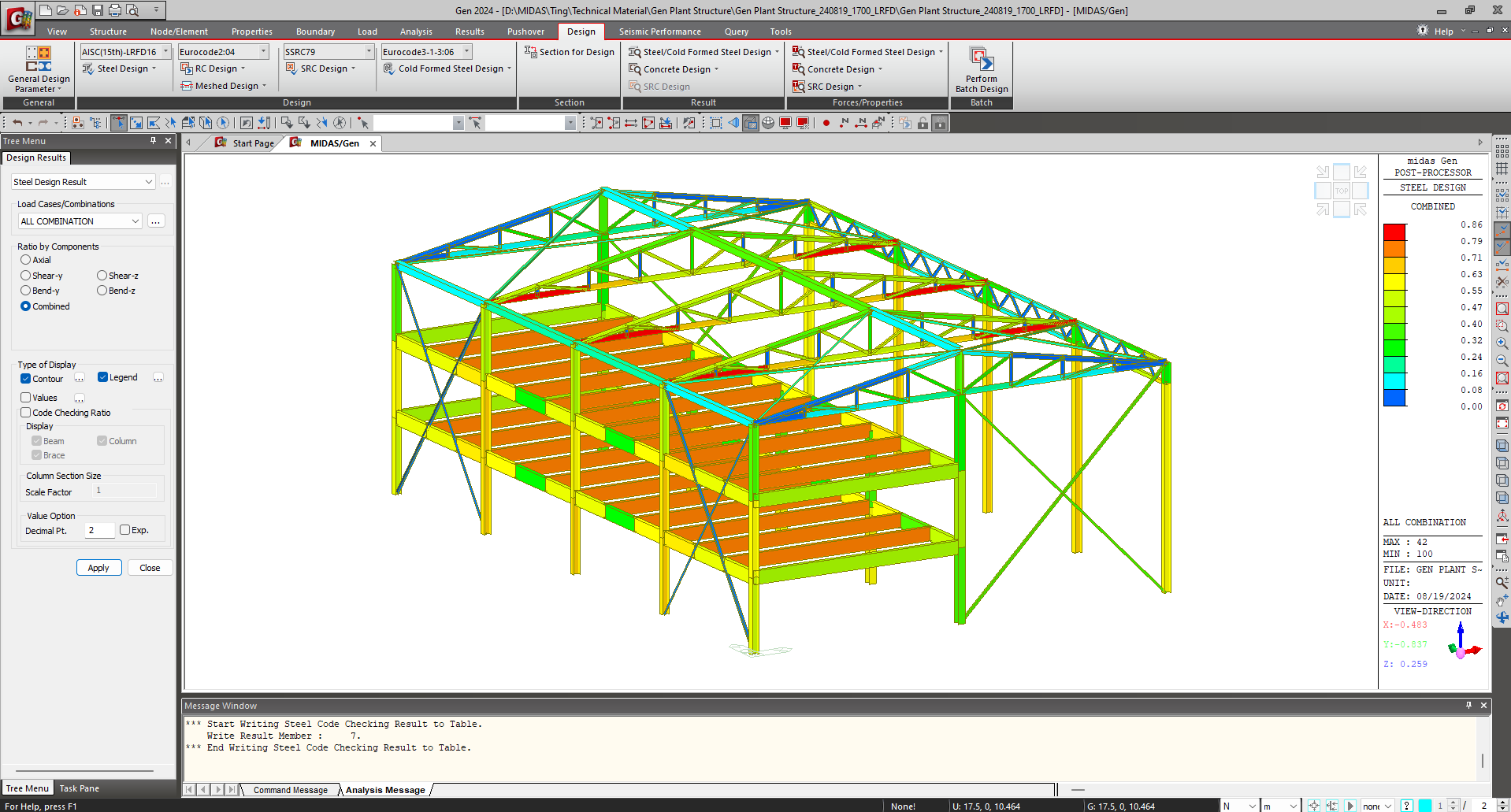Toggle the Hidden Surface view icon in the toolbar
The image size is (1511, 812).
click(751, 122)
